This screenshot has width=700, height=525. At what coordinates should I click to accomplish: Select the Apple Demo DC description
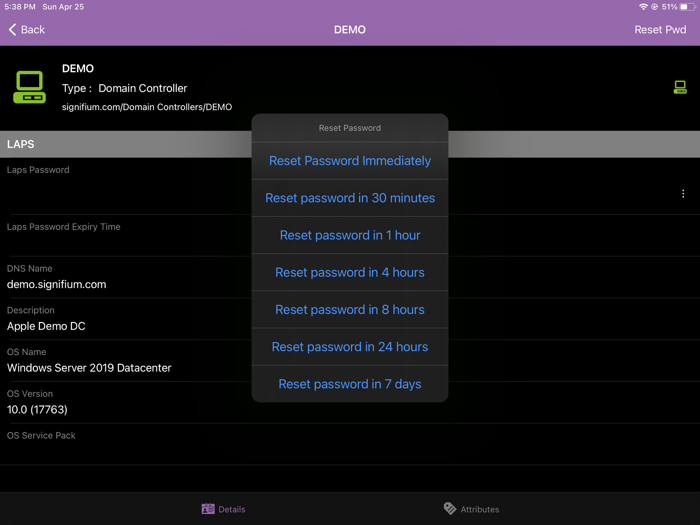pyautogui.click(x=46, y=326)
